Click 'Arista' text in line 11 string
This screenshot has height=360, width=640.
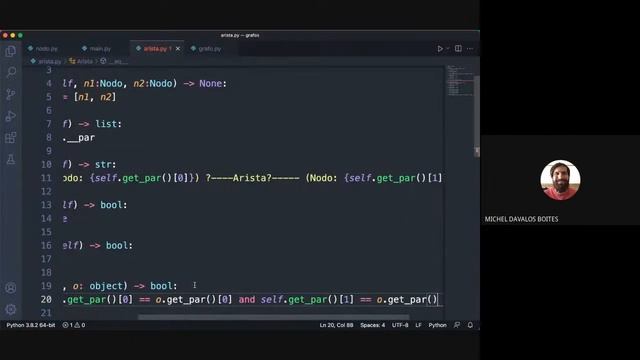click(x=249, y=178)
